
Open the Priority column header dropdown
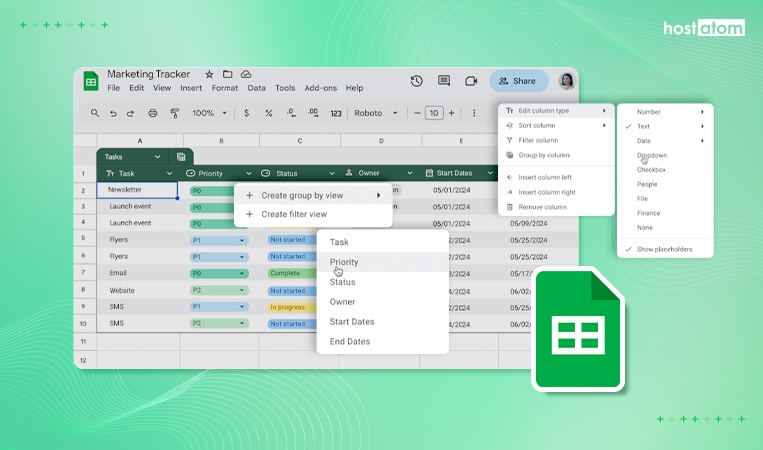[249, 173]
